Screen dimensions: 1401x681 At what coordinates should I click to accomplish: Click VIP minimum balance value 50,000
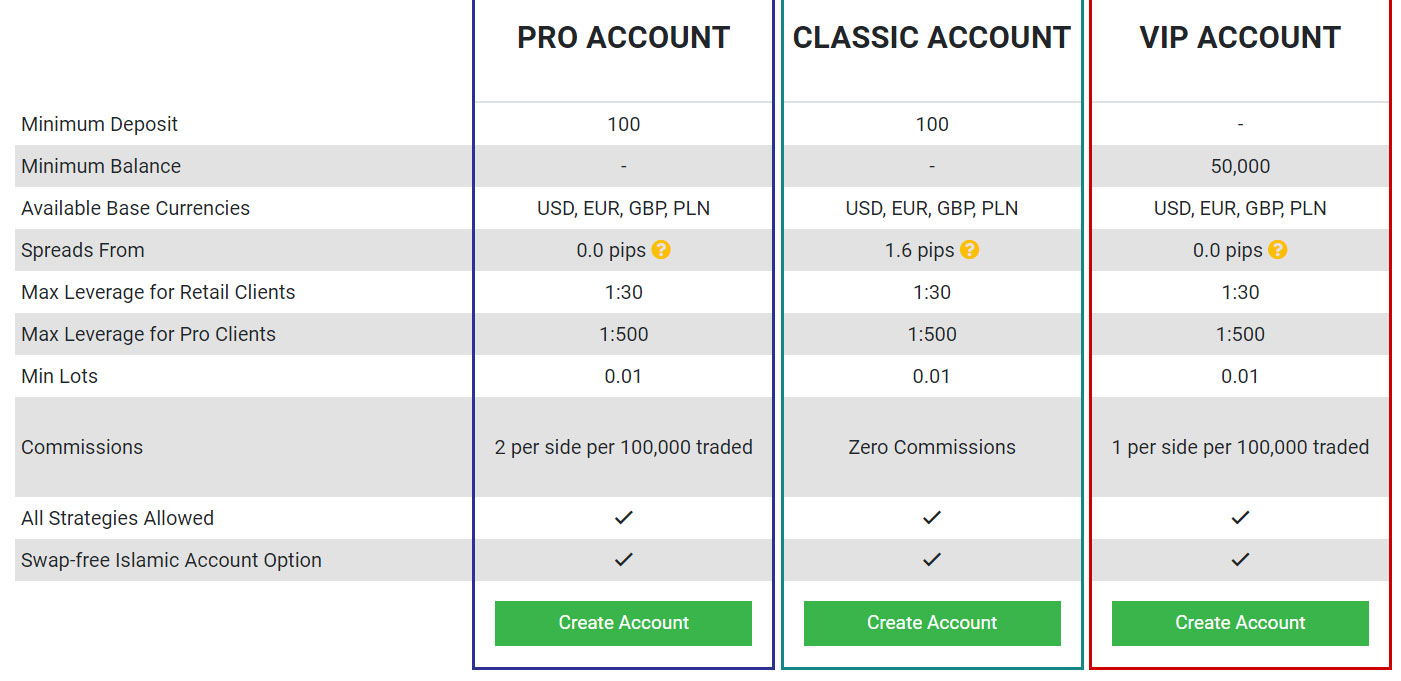click(x=1240, y=166)
